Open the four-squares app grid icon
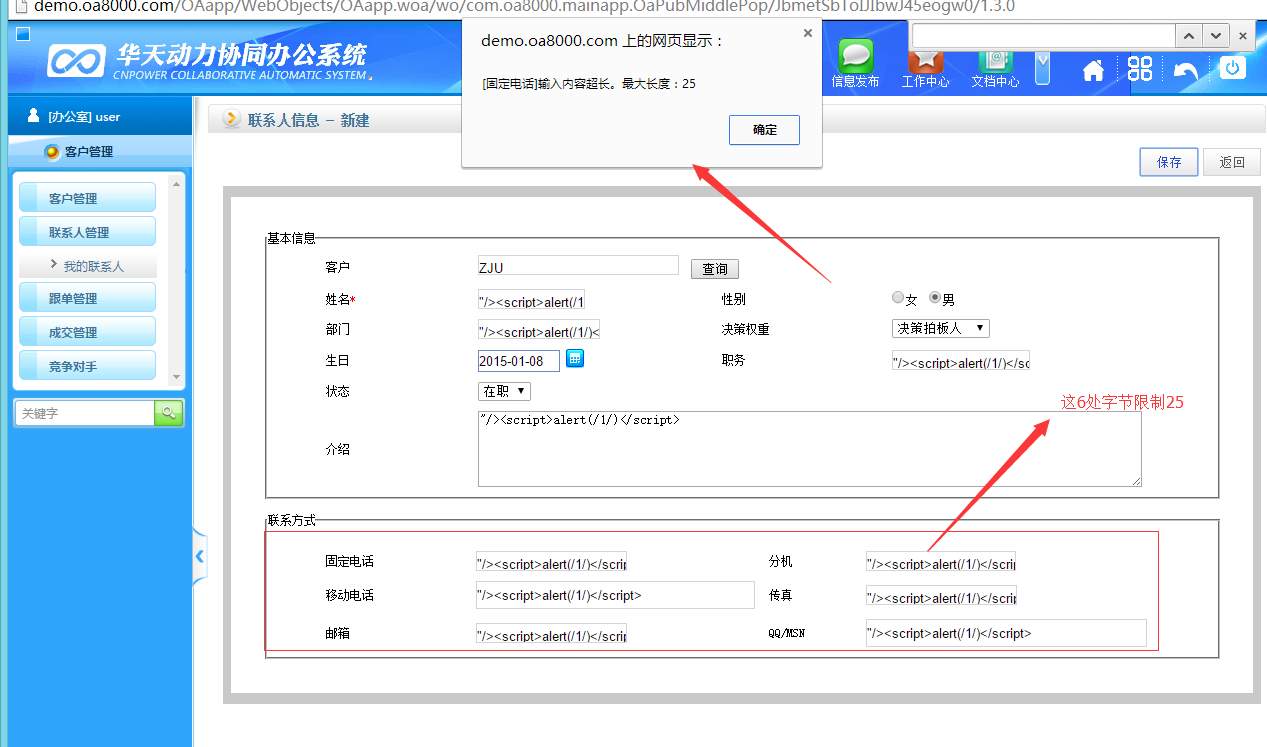This screenshot has height=747, width=1267. click(x=1140, y=69)
